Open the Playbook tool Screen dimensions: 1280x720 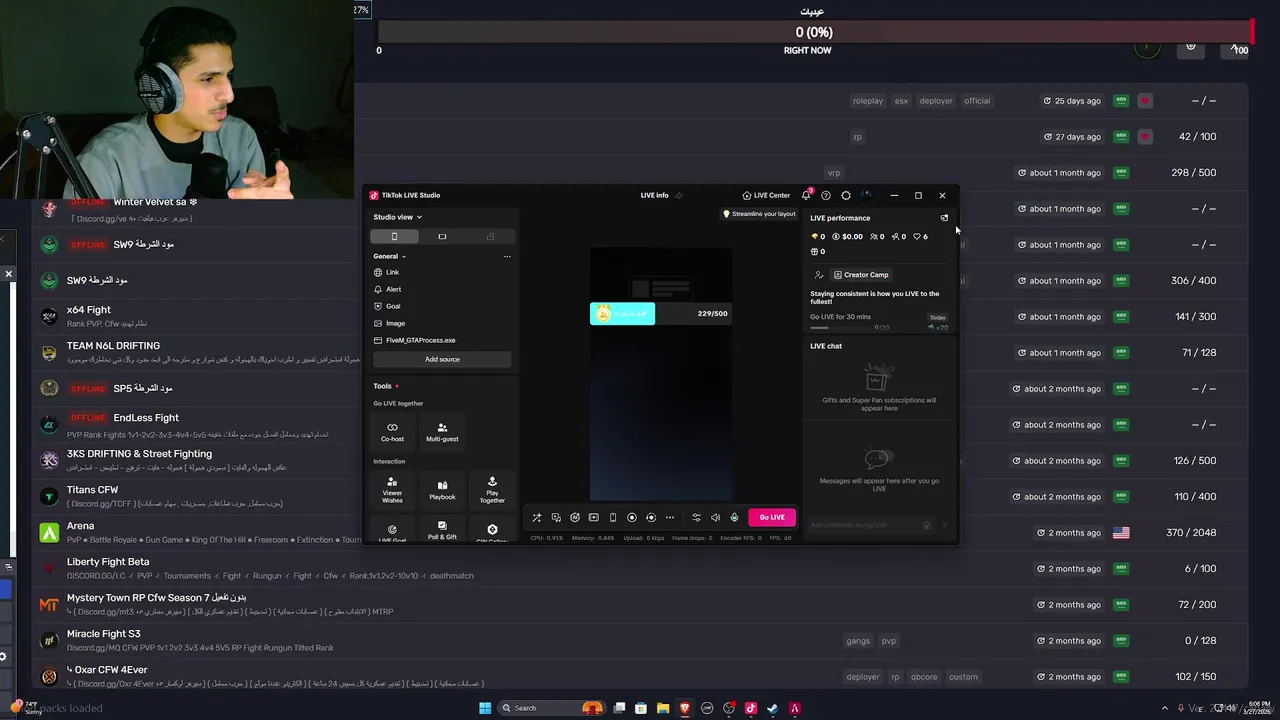(x=442, y=489)
